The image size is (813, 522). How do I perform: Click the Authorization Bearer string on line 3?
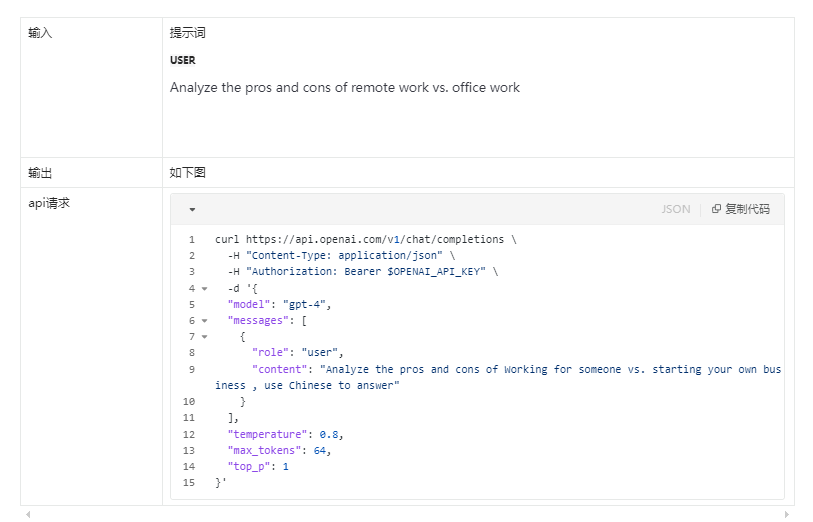click(x=366, y=271)
